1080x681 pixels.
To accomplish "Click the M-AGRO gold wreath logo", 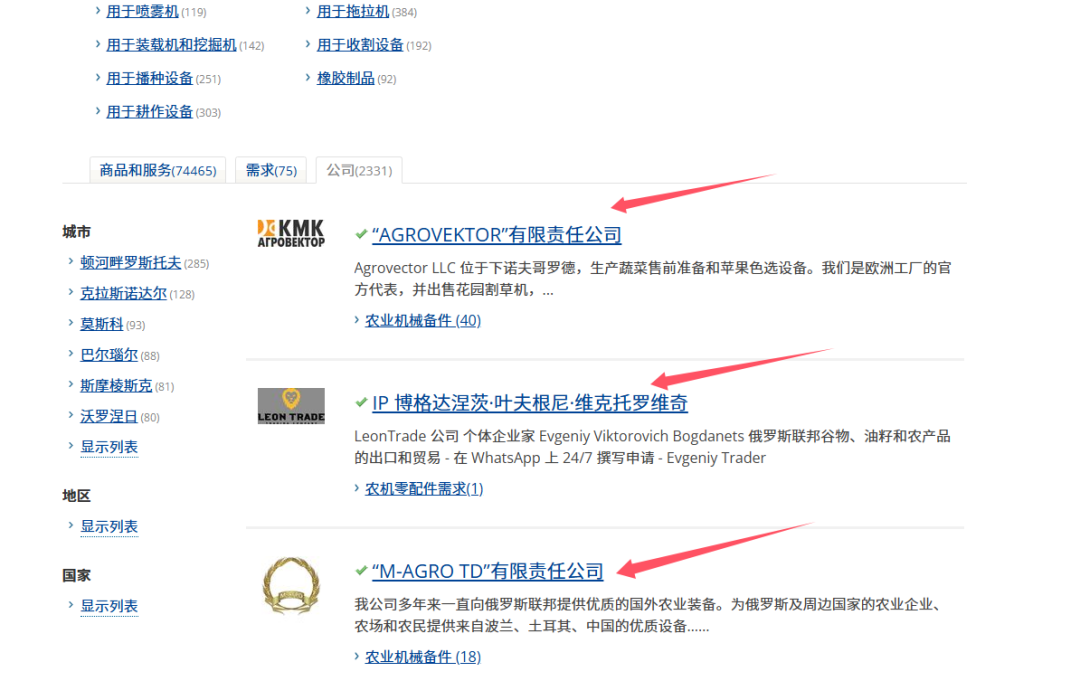I will pos(291,585).
